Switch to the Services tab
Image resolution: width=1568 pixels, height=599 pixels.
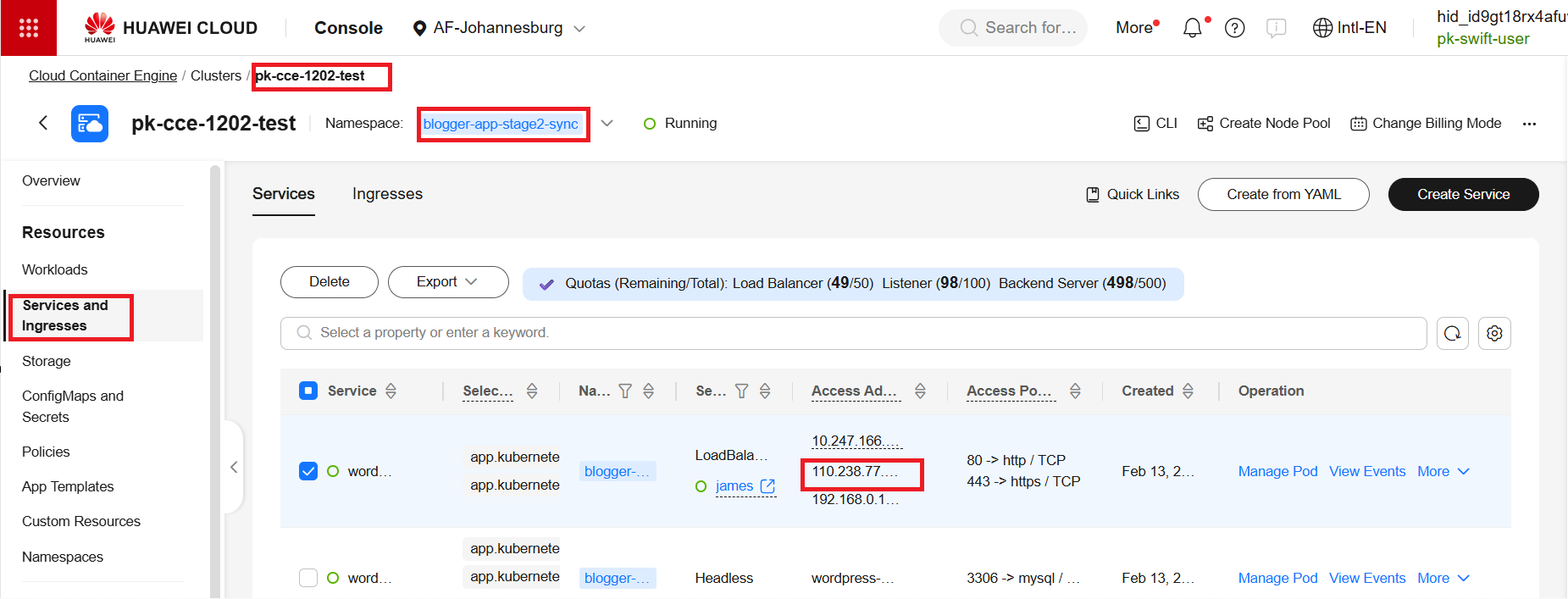click(x=284, y=194)
